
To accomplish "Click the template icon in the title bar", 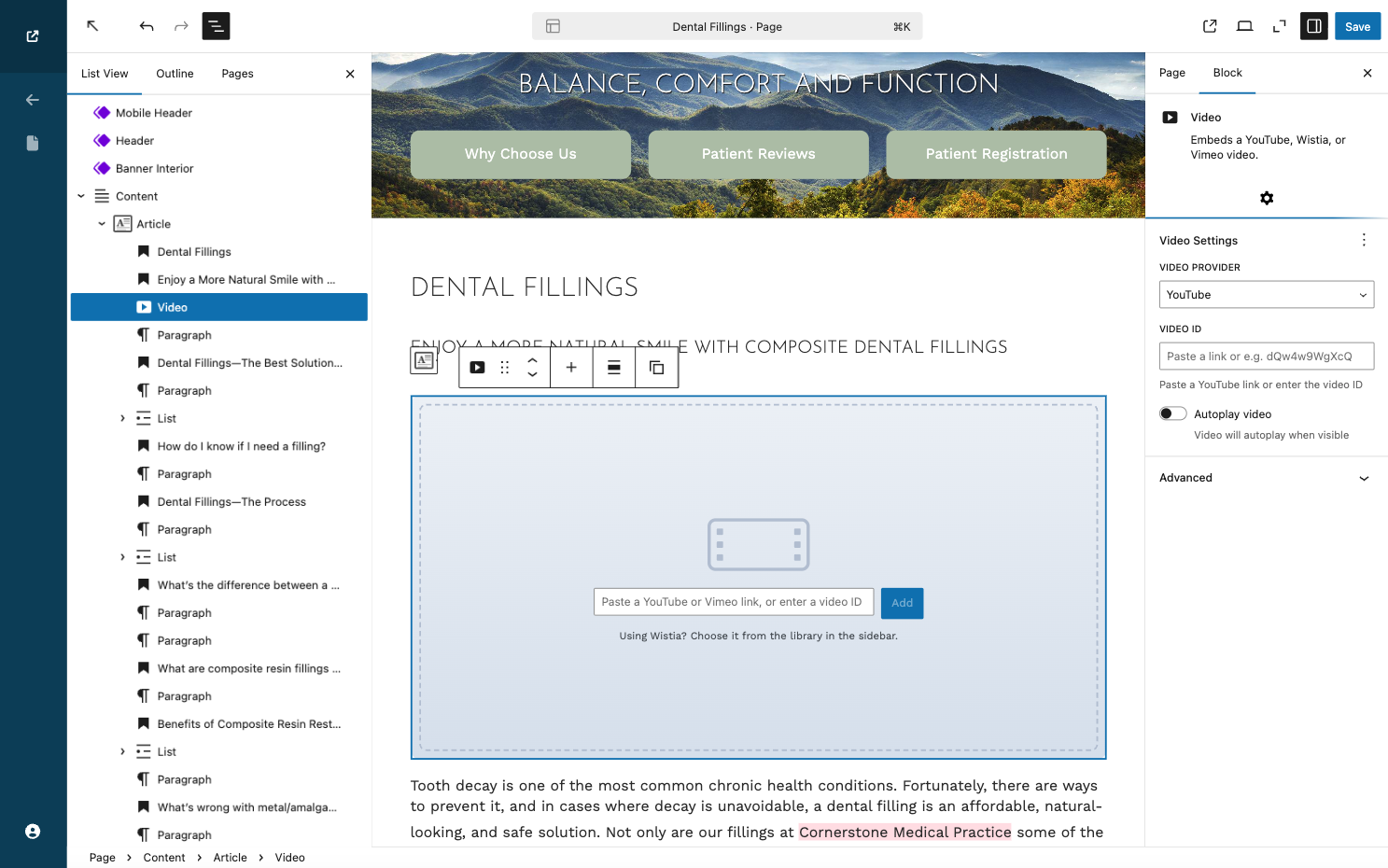I will coord(553,26).
